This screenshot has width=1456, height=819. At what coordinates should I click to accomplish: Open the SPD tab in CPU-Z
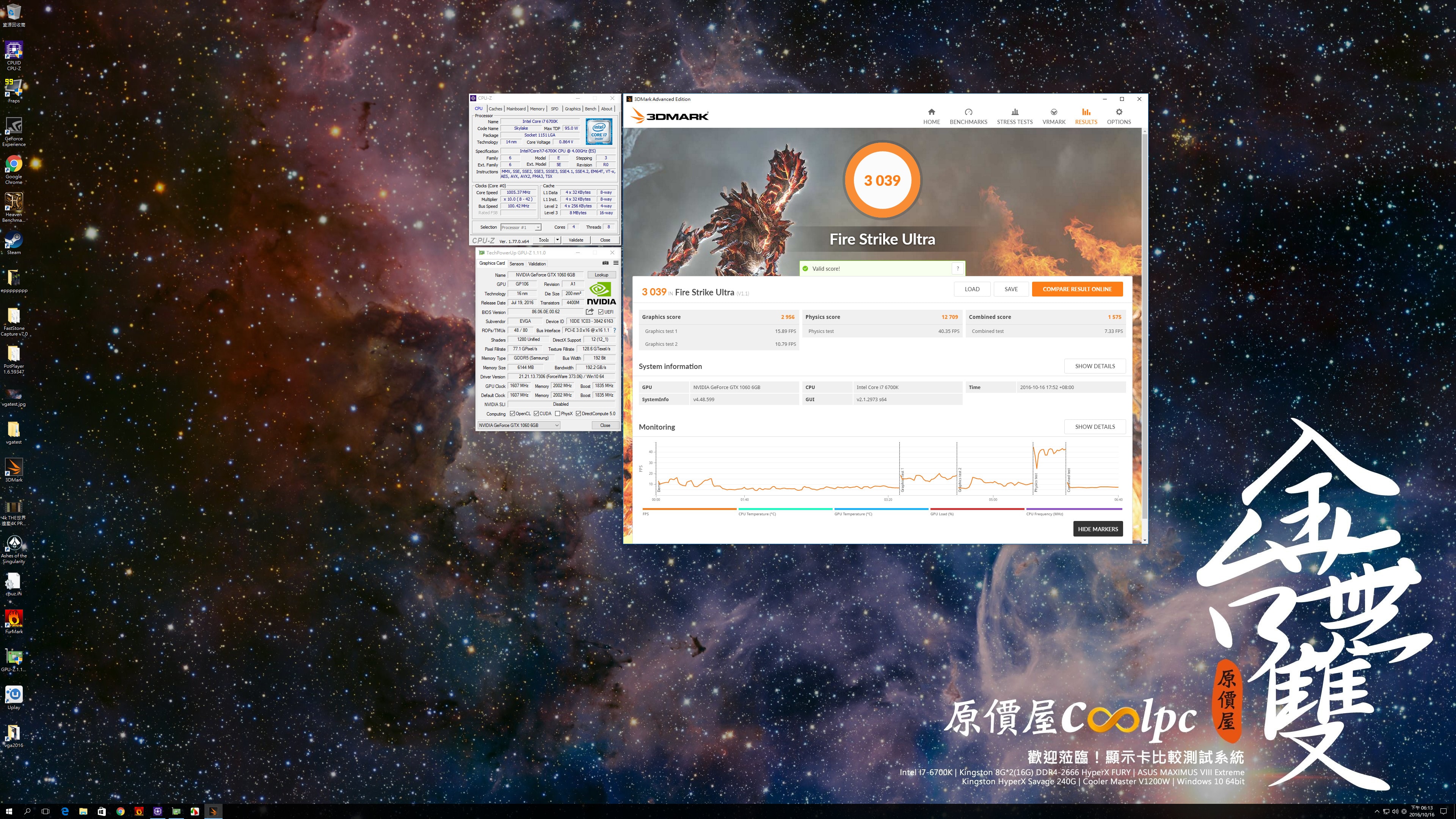554,108
